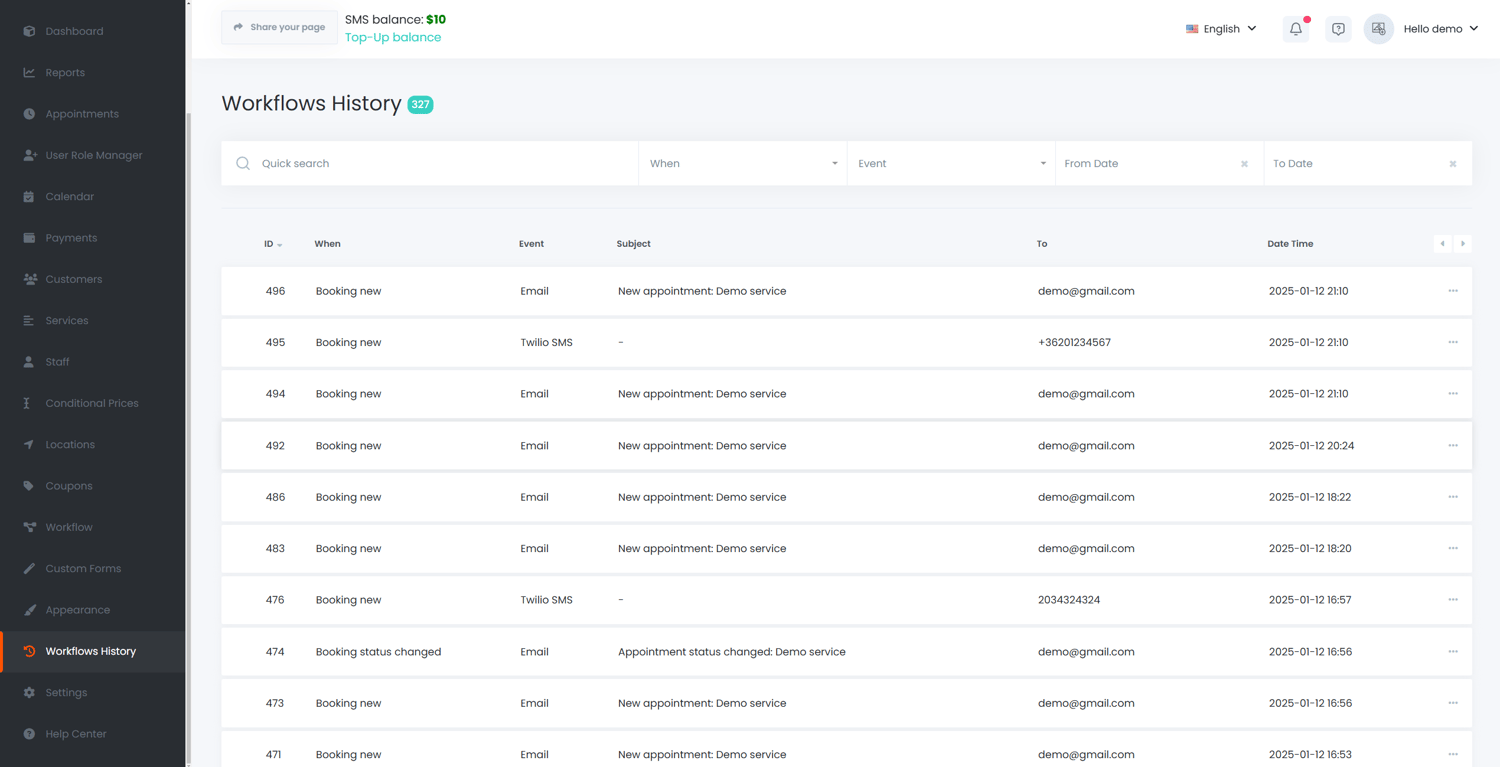This screenshot has width=1500, height=767.
Task: Click the Share your page button
Action: (279, 27)
